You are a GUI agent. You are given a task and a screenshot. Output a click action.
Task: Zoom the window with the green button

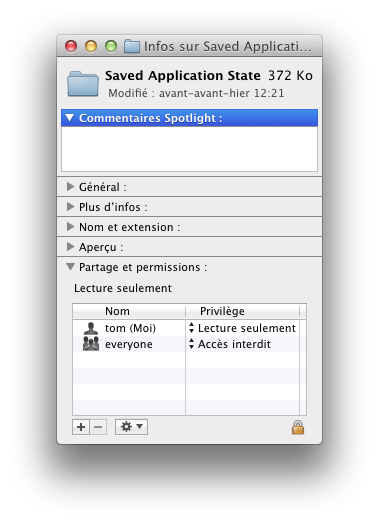[x=111, y=46]
